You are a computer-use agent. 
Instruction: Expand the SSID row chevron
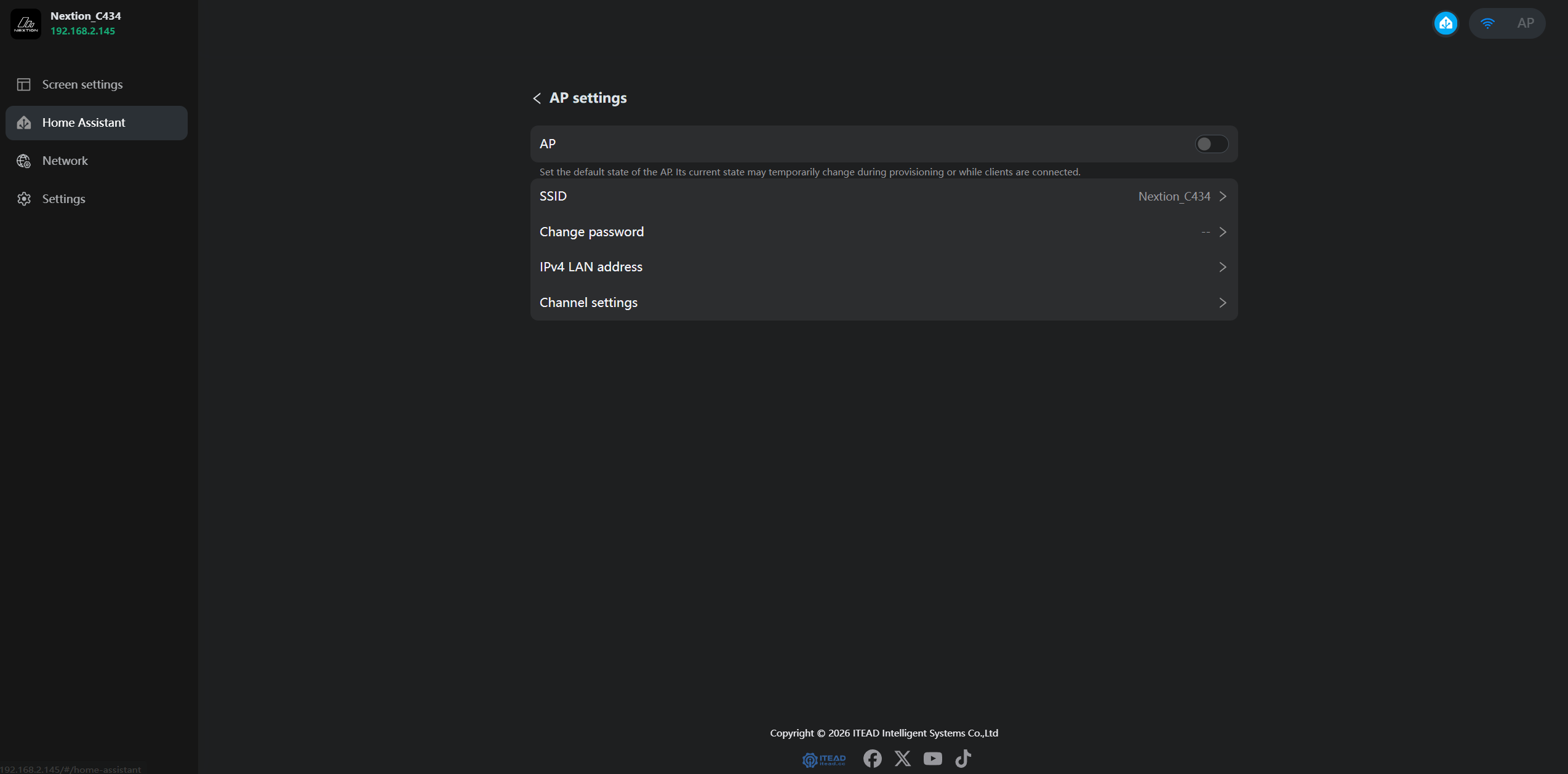tap(1223, 196)
